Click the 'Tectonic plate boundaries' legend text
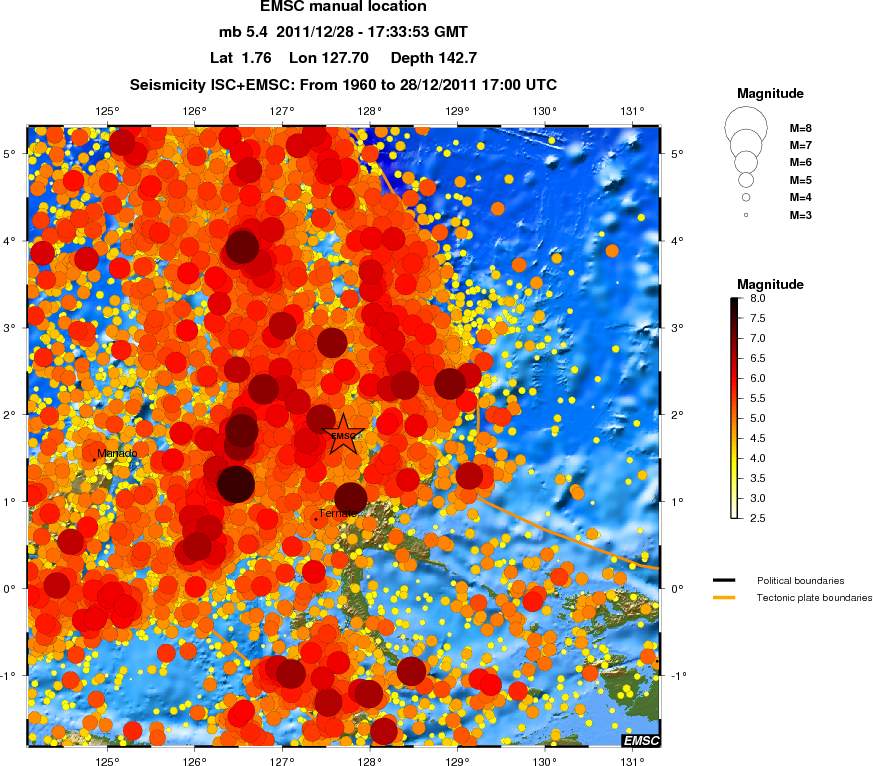 (x=814, y=598)
